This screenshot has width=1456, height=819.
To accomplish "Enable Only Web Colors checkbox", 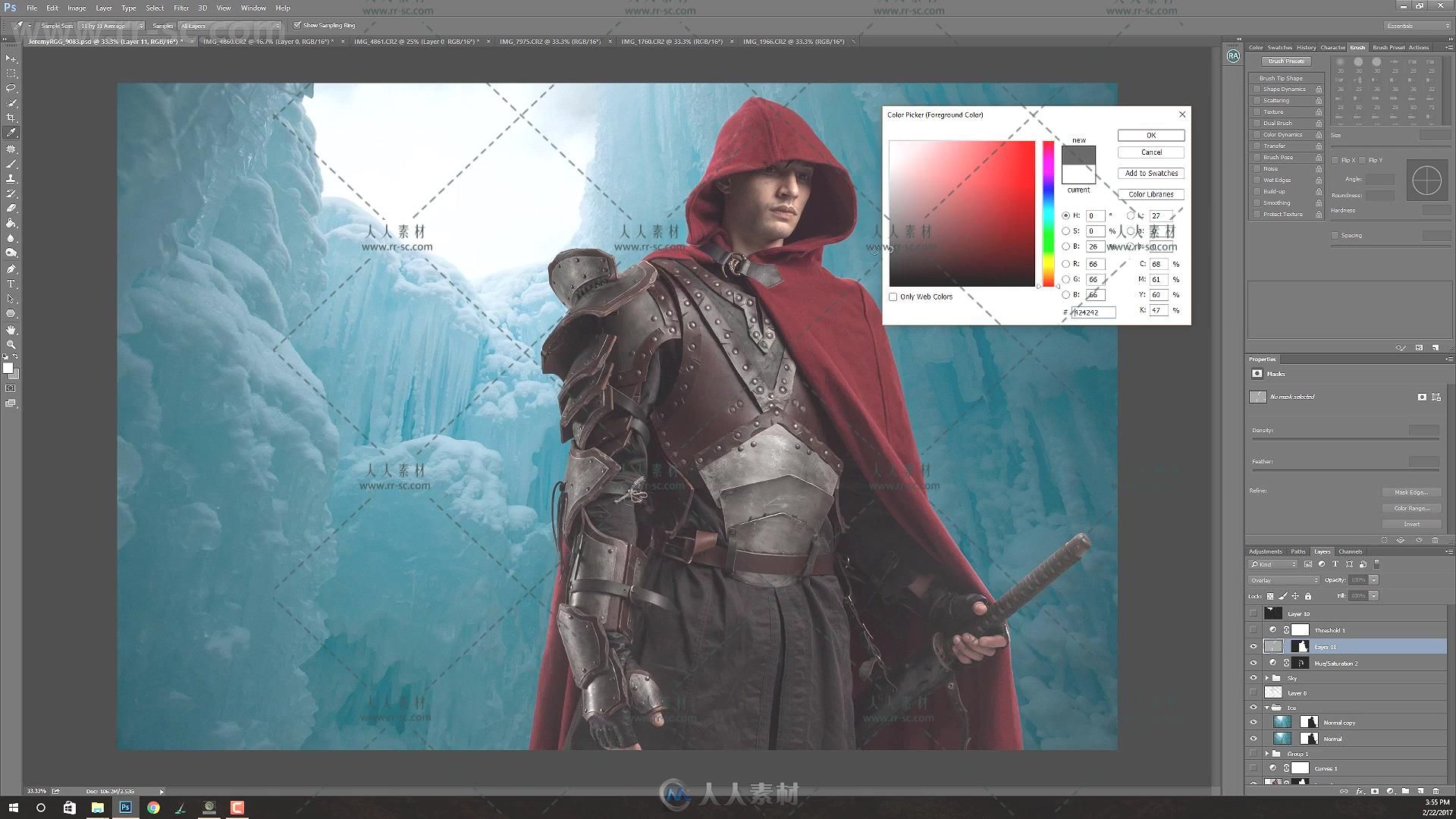I will click(893, 297).
